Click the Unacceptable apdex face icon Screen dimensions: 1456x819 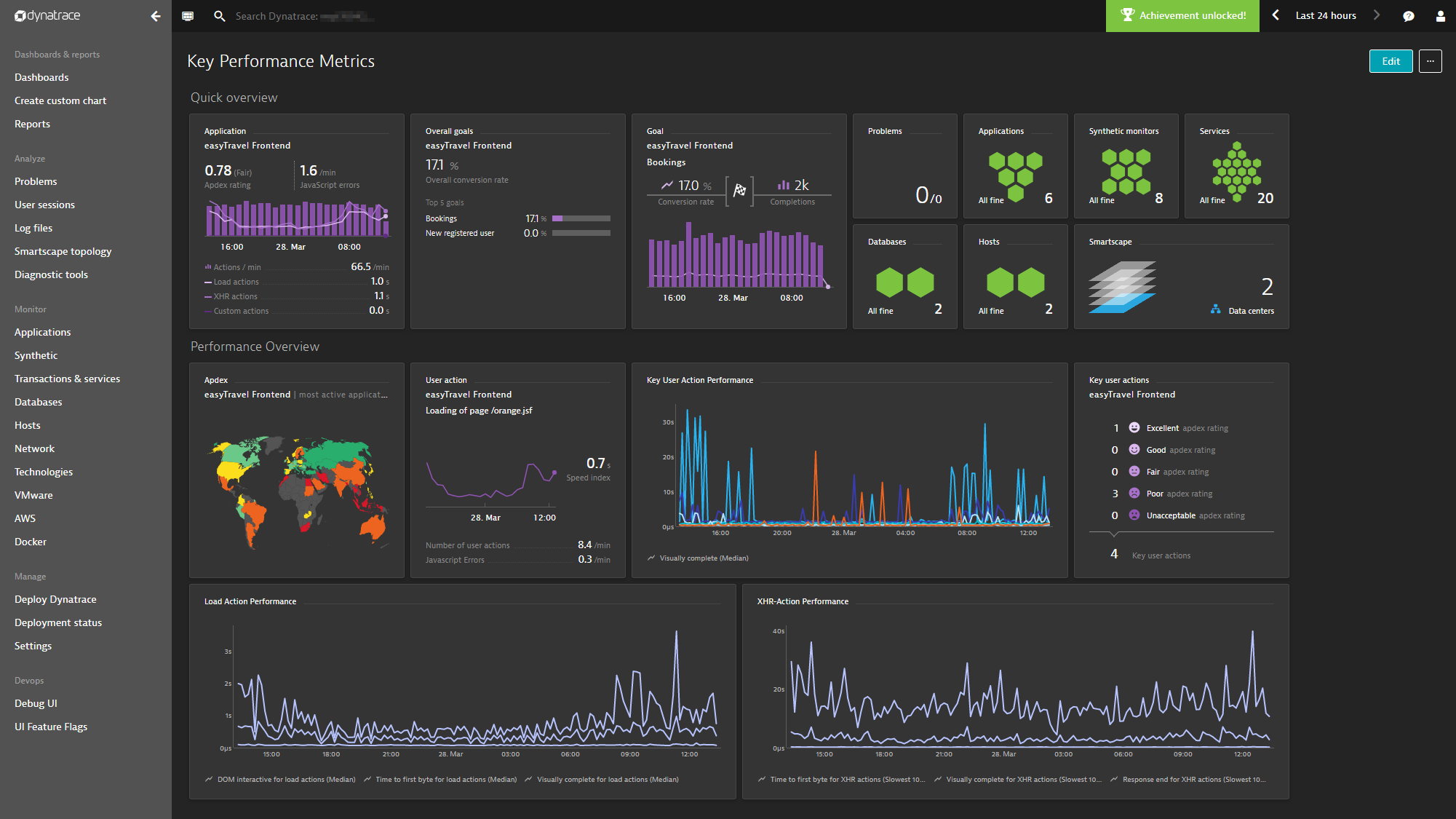point(1134,515)
